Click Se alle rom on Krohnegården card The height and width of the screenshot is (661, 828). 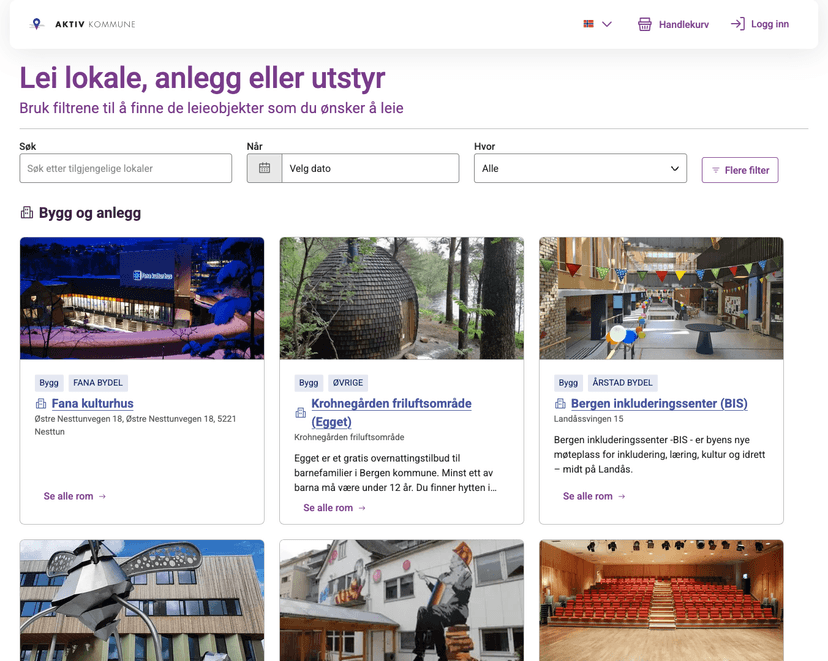[x=334, y=508]
